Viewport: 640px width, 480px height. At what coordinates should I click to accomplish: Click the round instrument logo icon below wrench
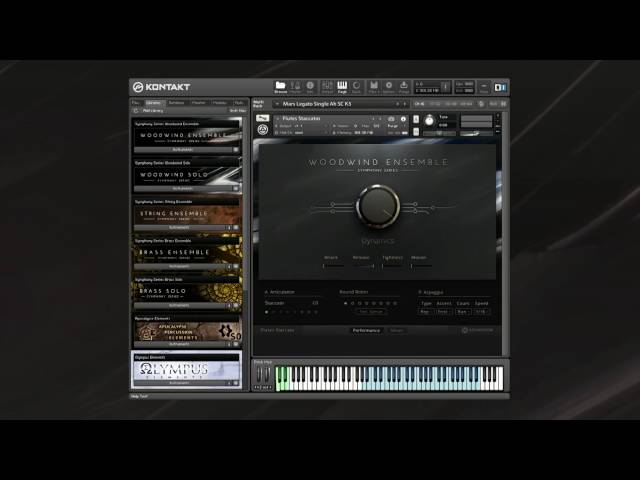click(x=263, y=130)
